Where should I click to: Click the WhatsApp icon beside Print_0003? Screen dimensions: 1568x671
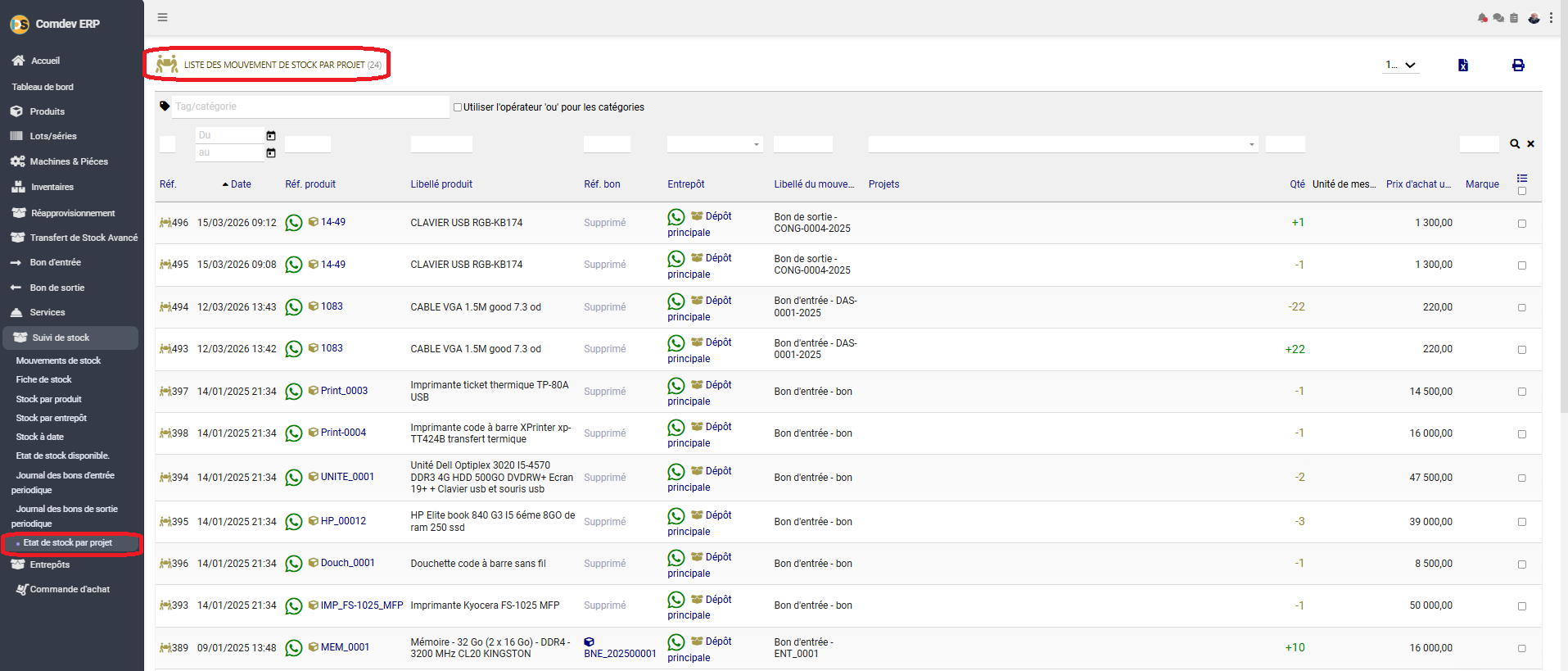(x=294, y=392)
